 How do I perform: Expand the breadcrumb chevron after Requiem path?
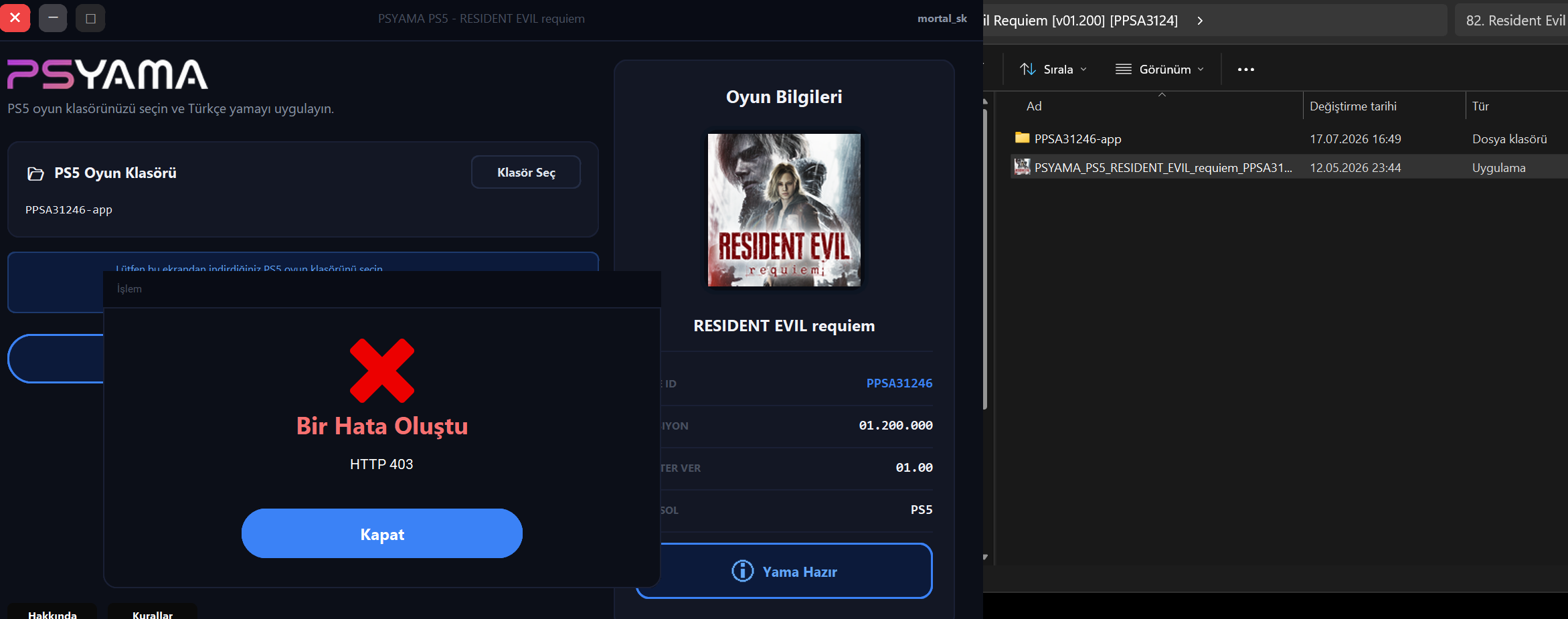coord(1200,21)
